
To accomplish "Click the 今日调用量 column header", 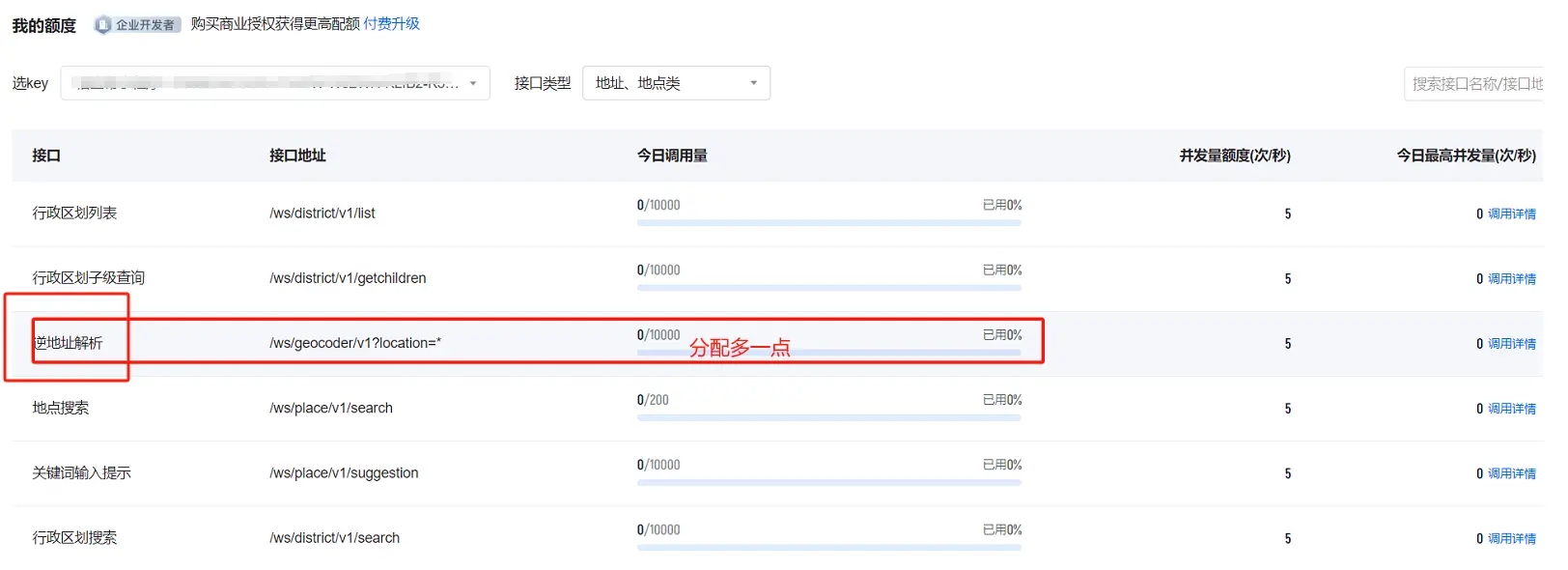I will (672, 156).
